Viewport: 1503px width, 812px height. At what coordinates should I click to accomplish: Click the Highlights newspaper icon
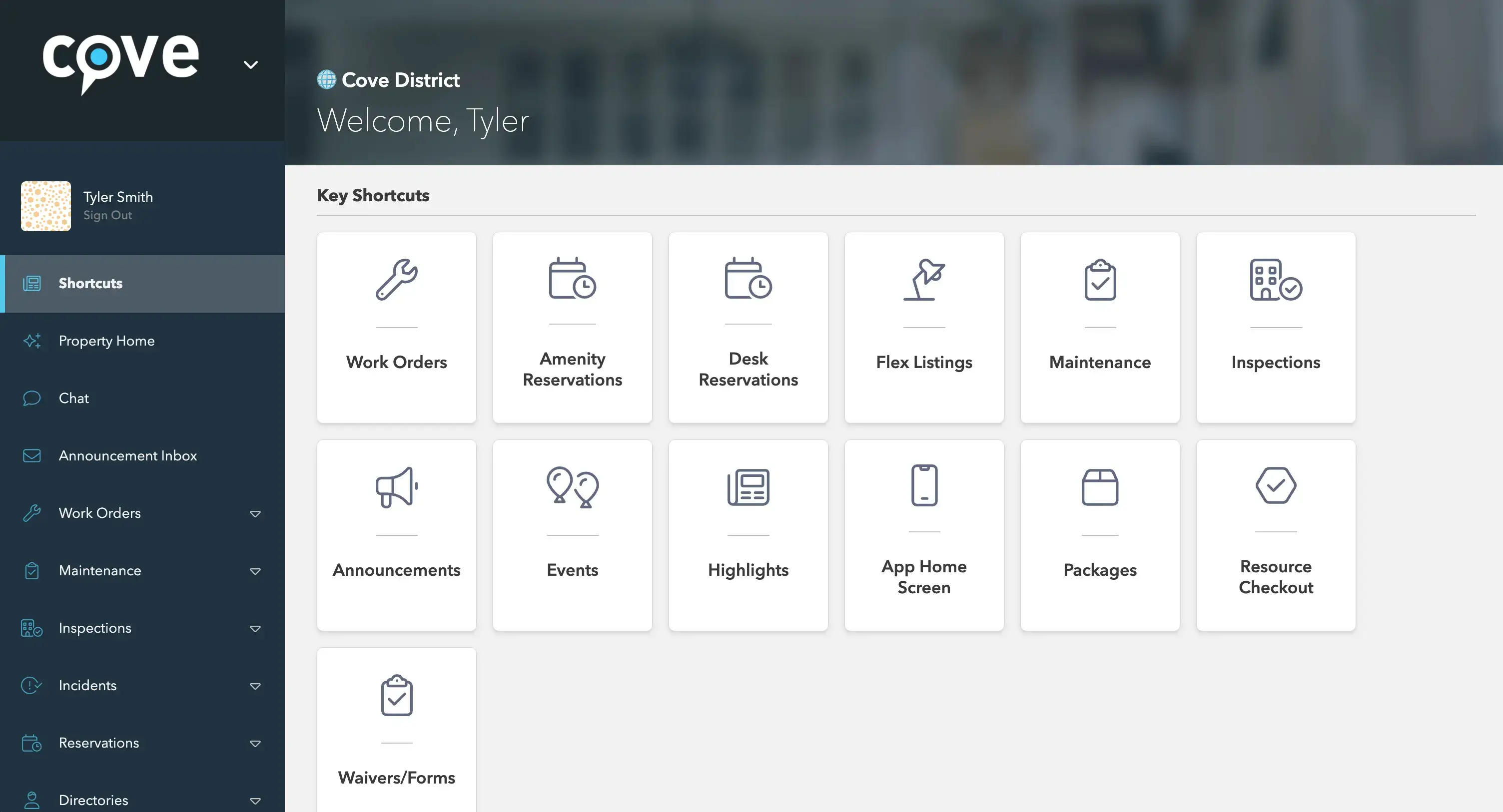748,487
